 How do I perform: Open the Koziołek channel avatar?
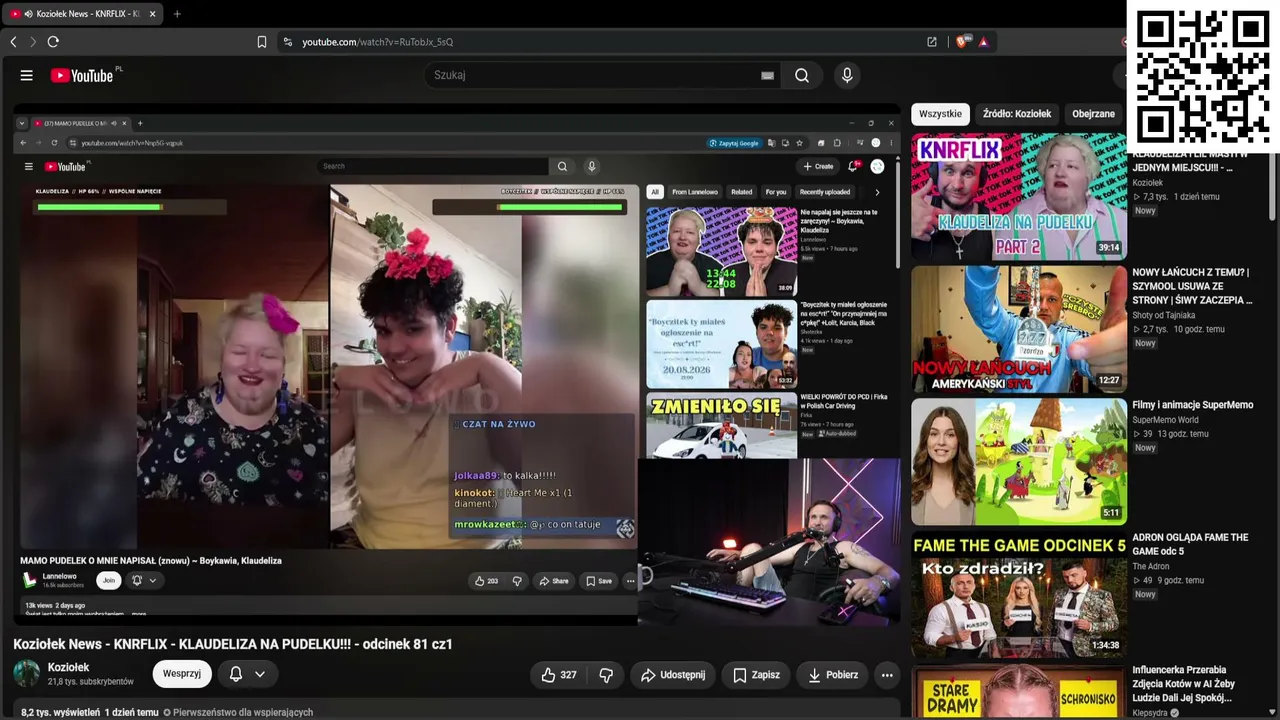click(x=27, y=673)
